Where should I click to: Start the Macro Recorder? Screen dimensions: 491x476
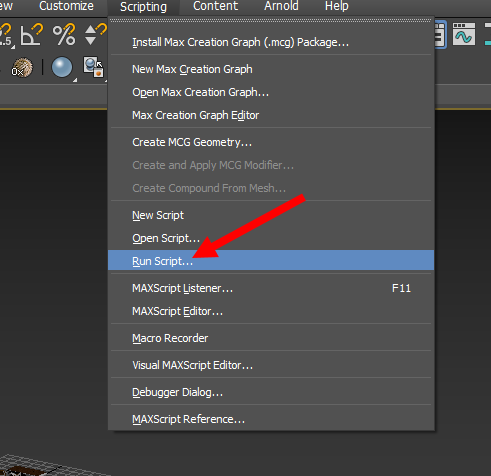271,338
